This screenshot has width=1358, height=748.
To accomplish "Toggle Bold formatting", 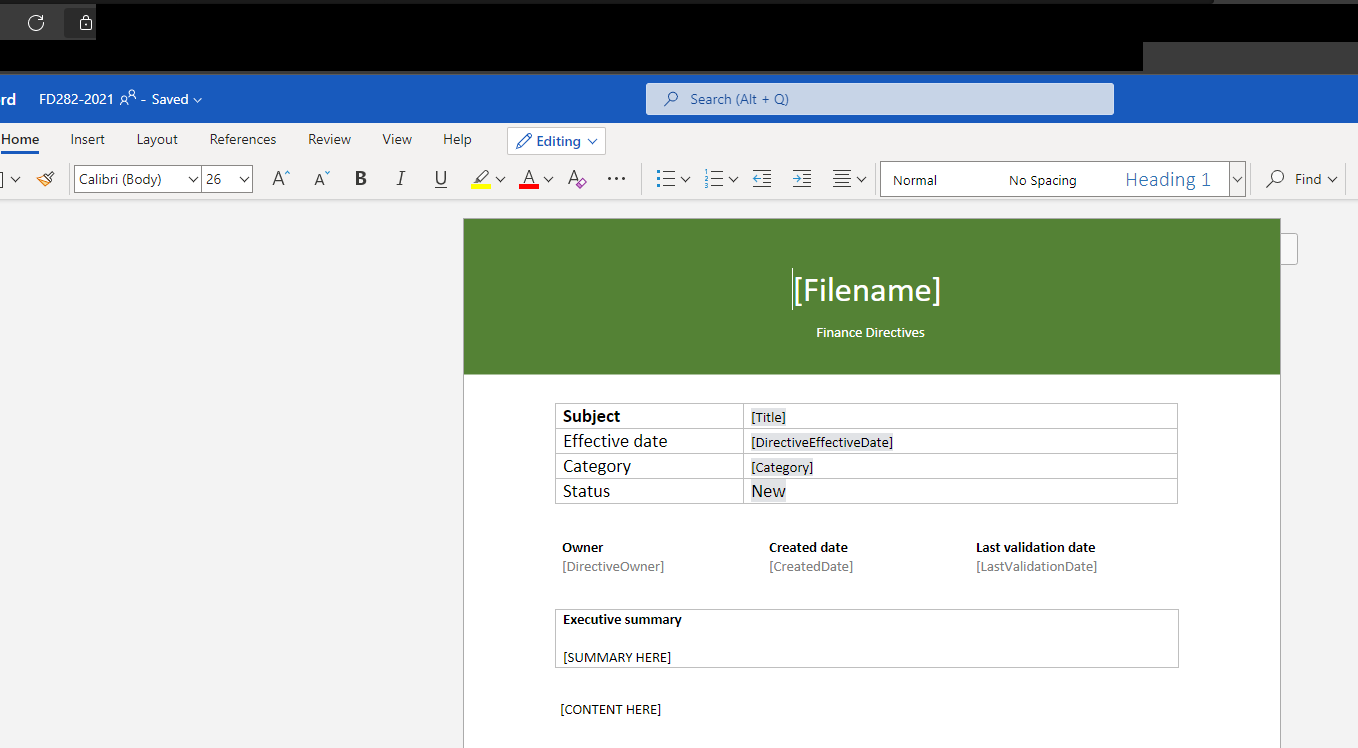I will (x=361, y=179).
